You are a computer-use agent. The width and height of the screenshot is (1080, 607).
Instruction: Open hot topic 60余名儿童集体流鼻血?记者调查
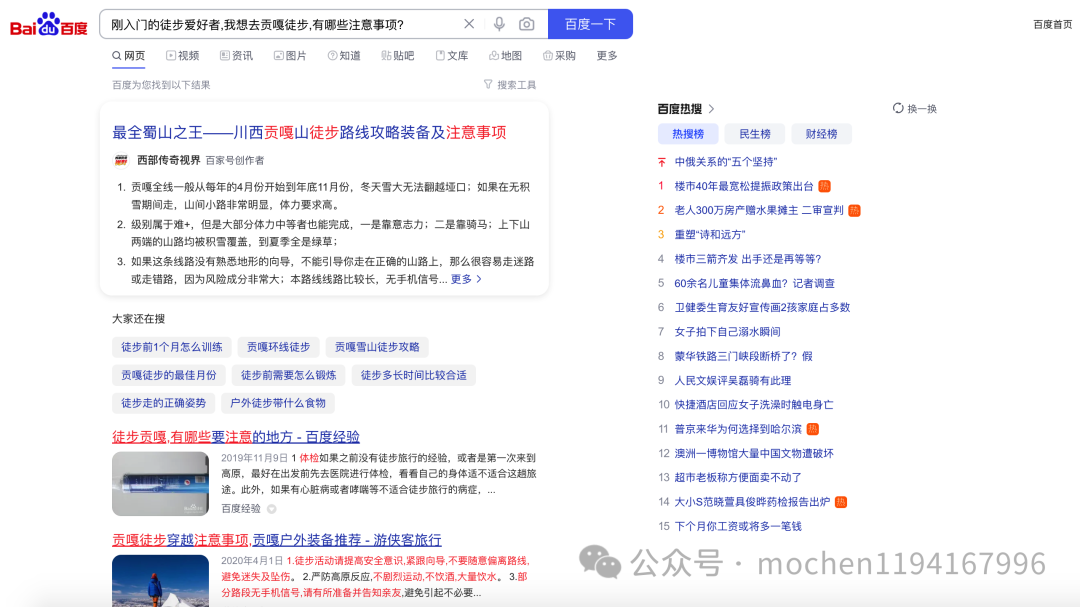coord(754,283)
